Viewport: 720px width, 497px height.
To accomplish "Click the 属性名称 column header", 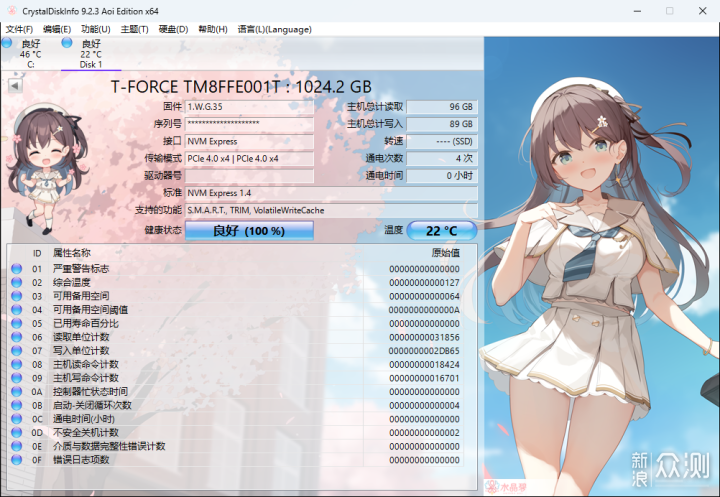I will coord(72,253).
